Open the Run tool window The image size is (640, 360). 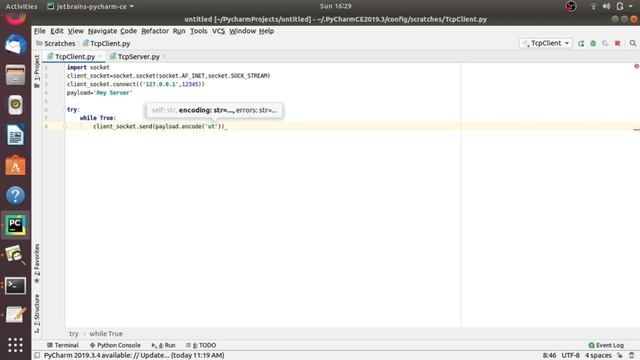point(163,345)
